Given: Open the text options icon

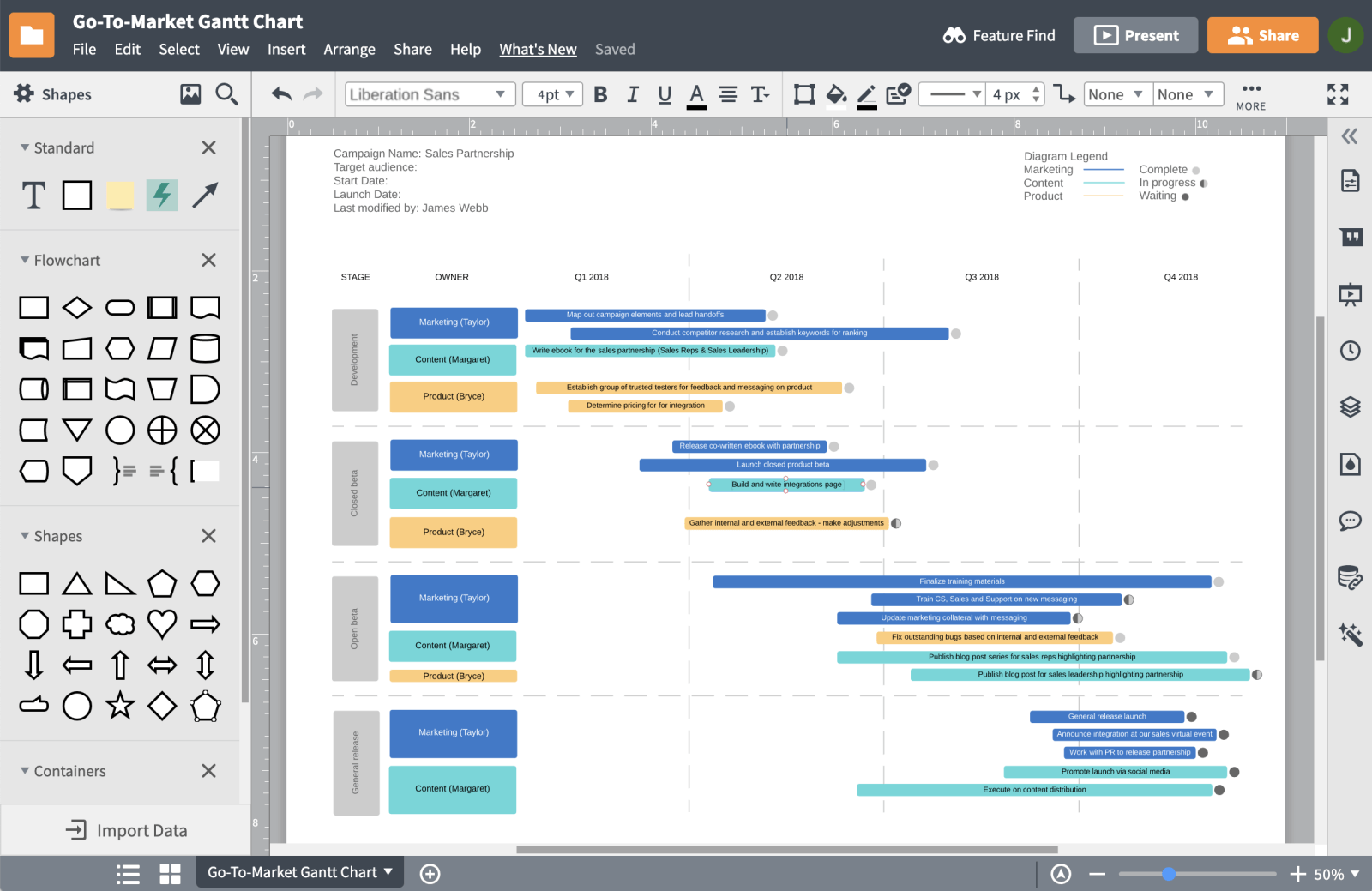Looking at the screenshot, I should (760, 94).
